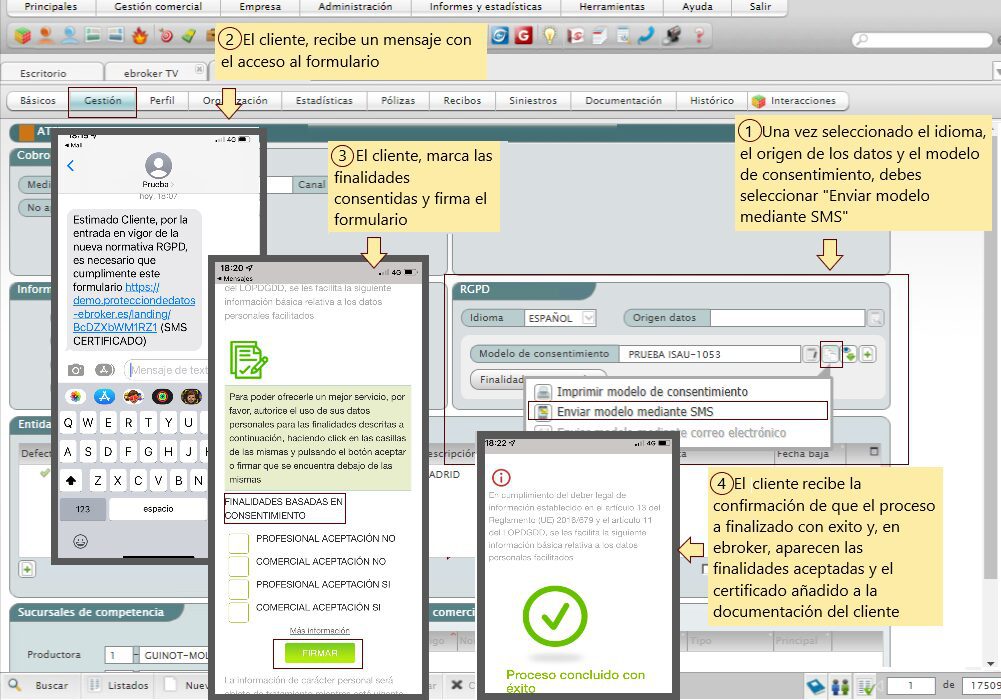
Task: Click the record number field showing 1
Action: (911, 686)
